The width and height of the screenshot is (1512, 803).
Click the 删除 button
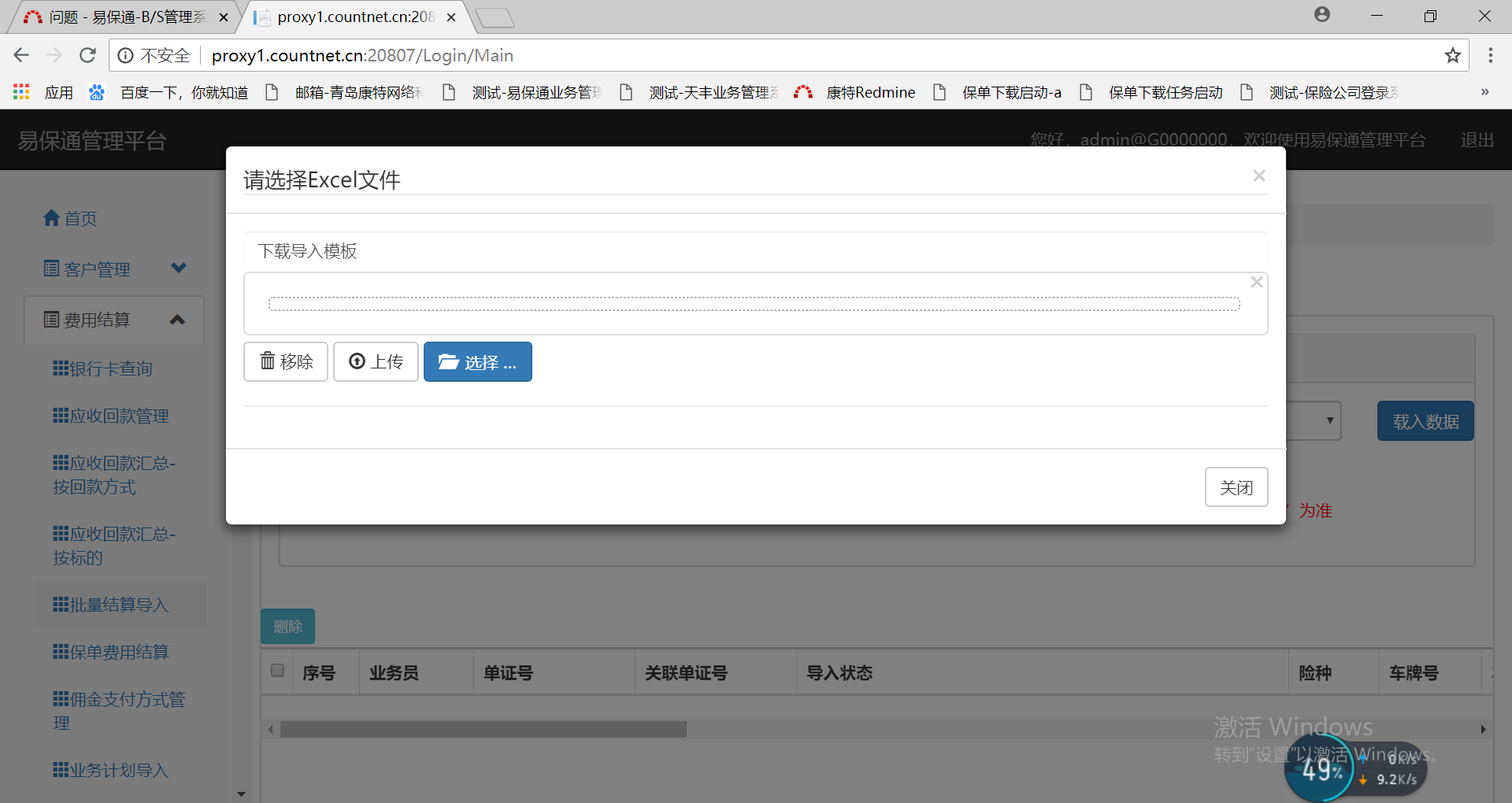[x=288, y=626]
